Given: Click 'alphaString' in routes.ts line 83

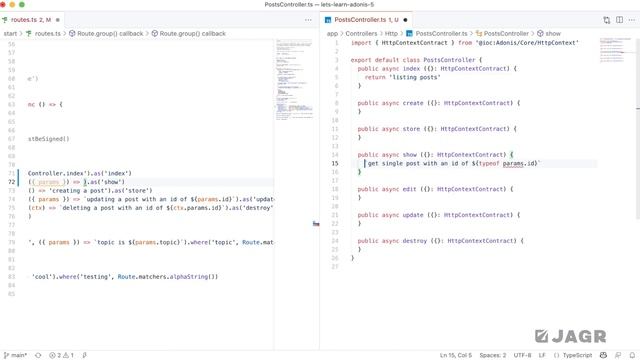Looking at the screenshot, I should click(189, 277).
